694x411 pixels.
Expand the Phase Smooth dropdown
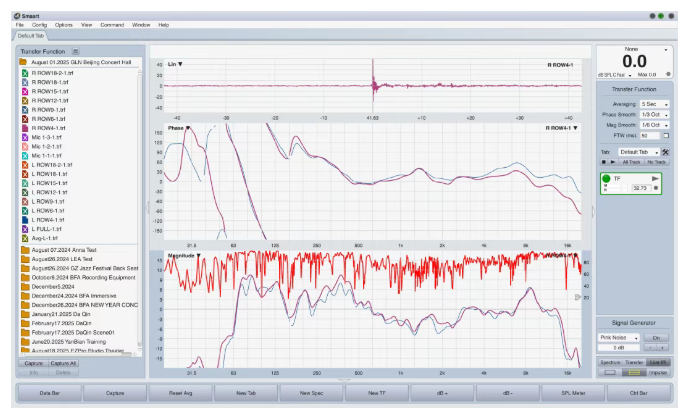pos(654,114)
